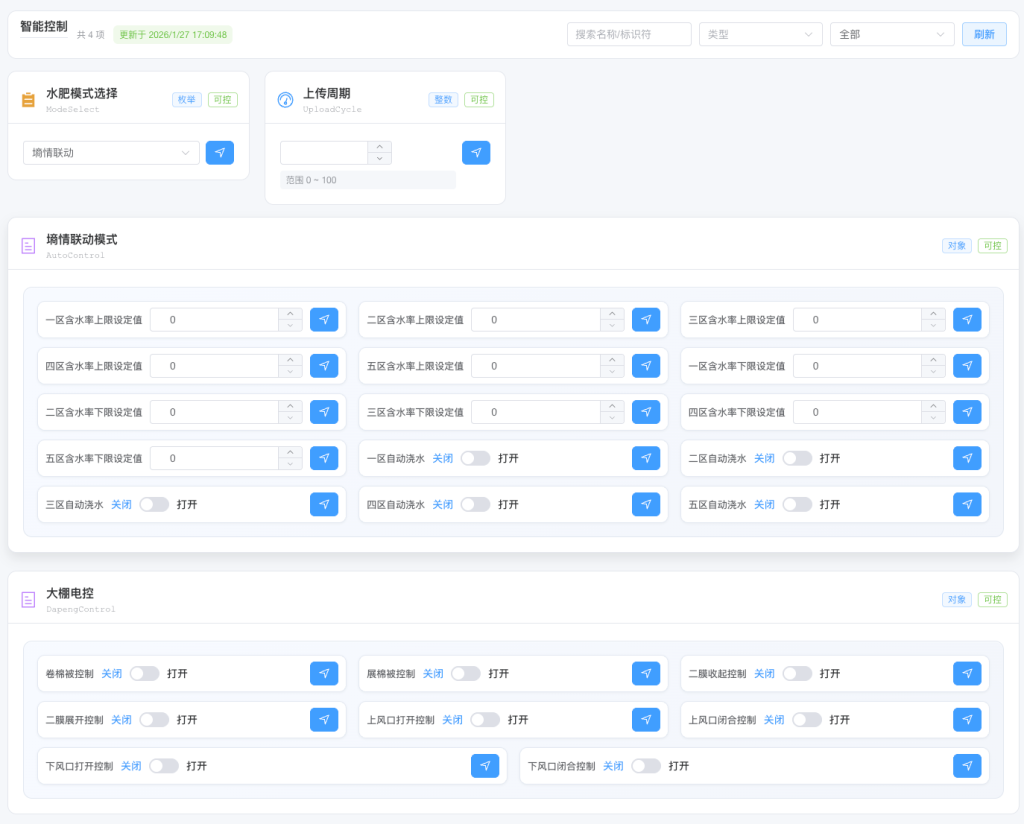Open the 墒情联动 mode dropdown

[111, 153]
